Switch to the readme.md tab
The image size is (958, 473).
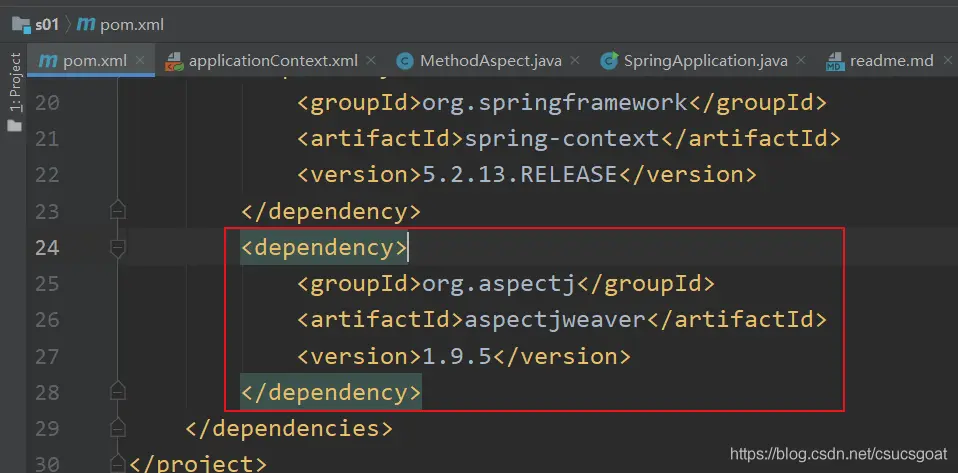tap(891, 60)
